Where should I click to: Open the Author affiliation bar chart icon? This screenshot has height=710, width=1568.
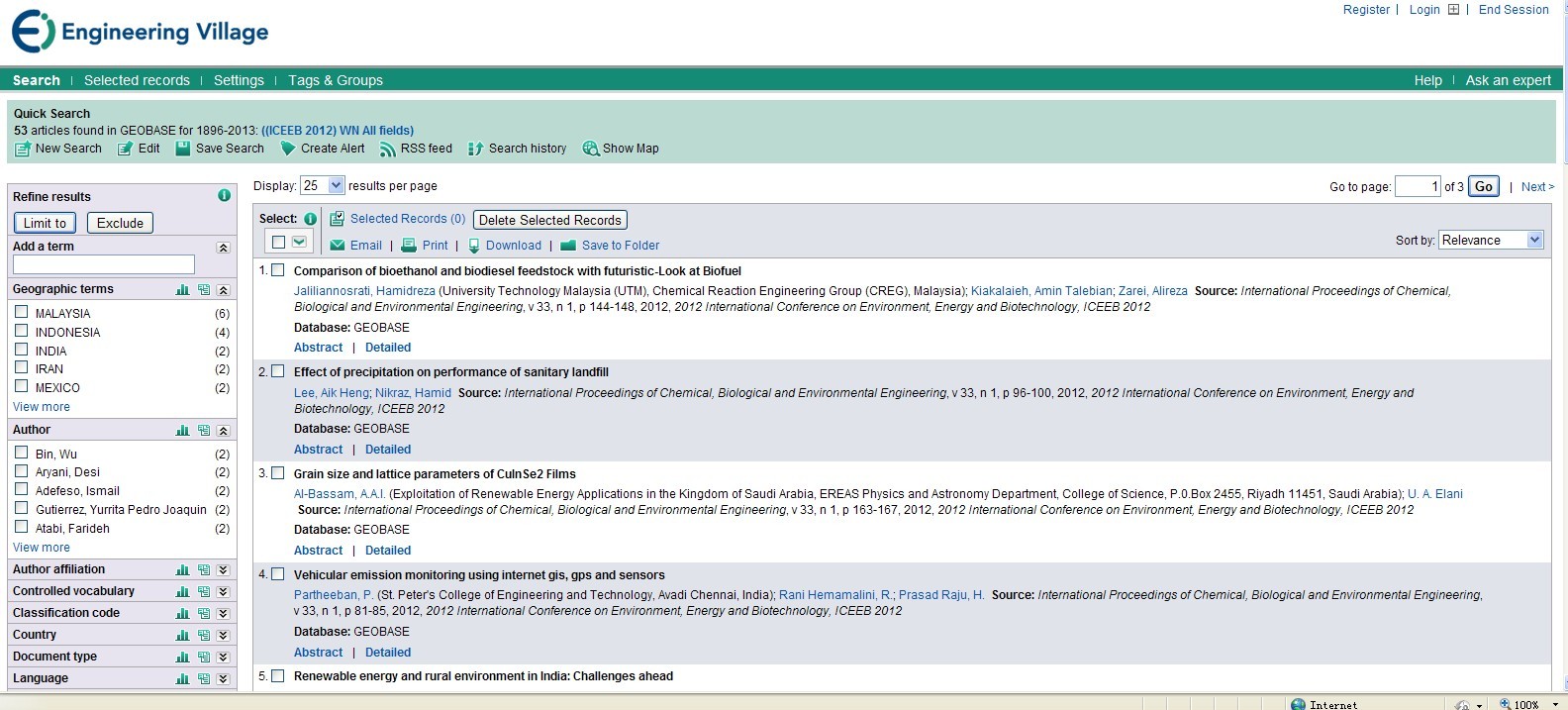pos(182,570)
